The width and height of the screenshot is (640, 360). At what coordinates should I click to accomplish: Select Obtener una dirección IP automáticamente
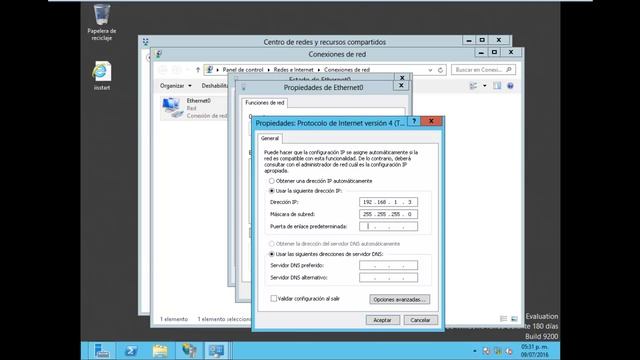click(271, 181)
